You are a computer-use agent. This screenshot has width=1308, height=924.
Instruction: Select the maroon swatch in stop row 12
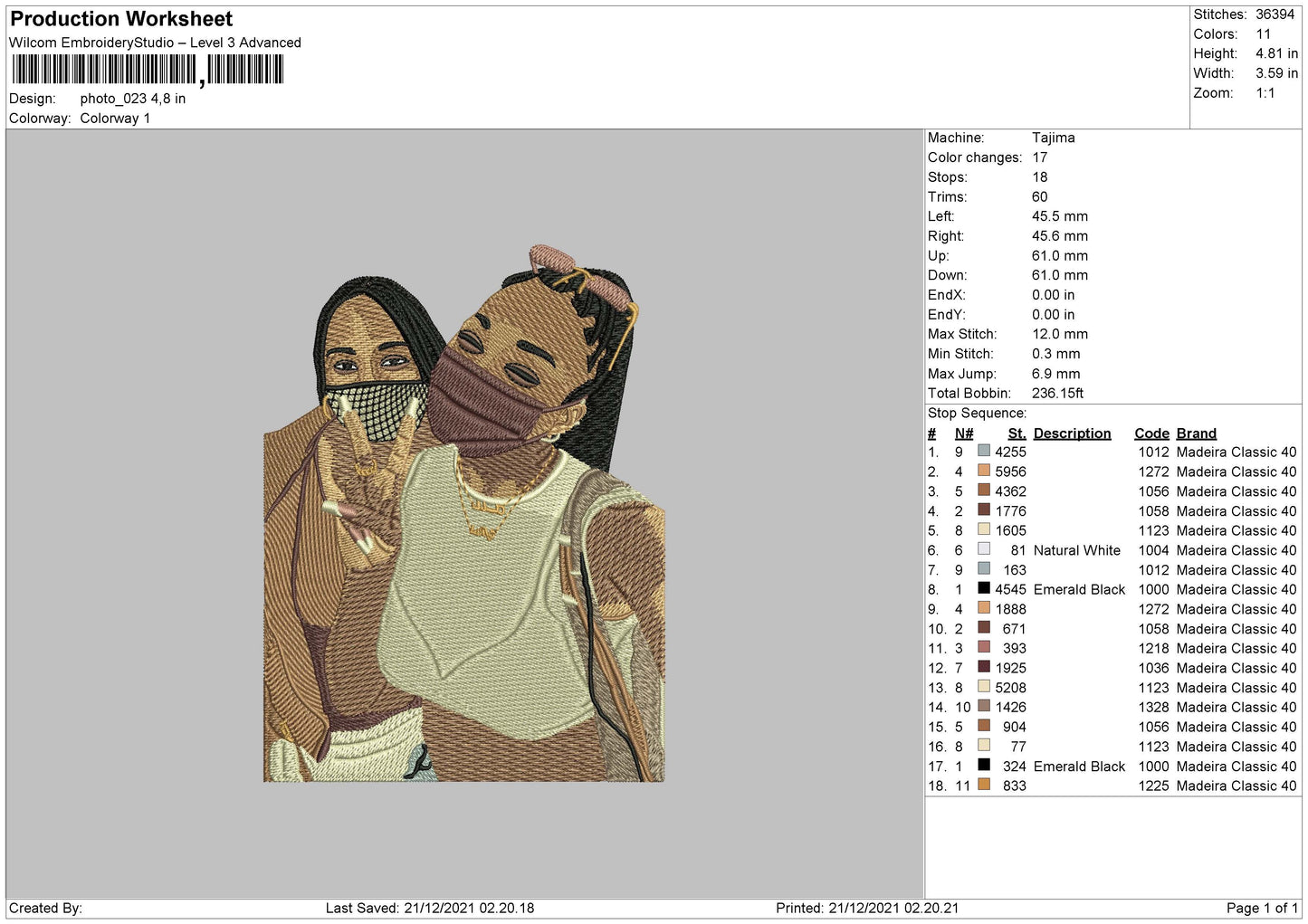[x=984, y=667]
